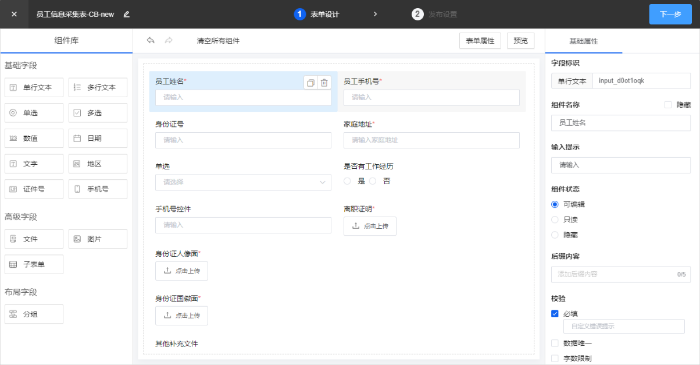Add a 子表单 component
The height and width of the screenshot is (365, 700).
pos(34,265)
